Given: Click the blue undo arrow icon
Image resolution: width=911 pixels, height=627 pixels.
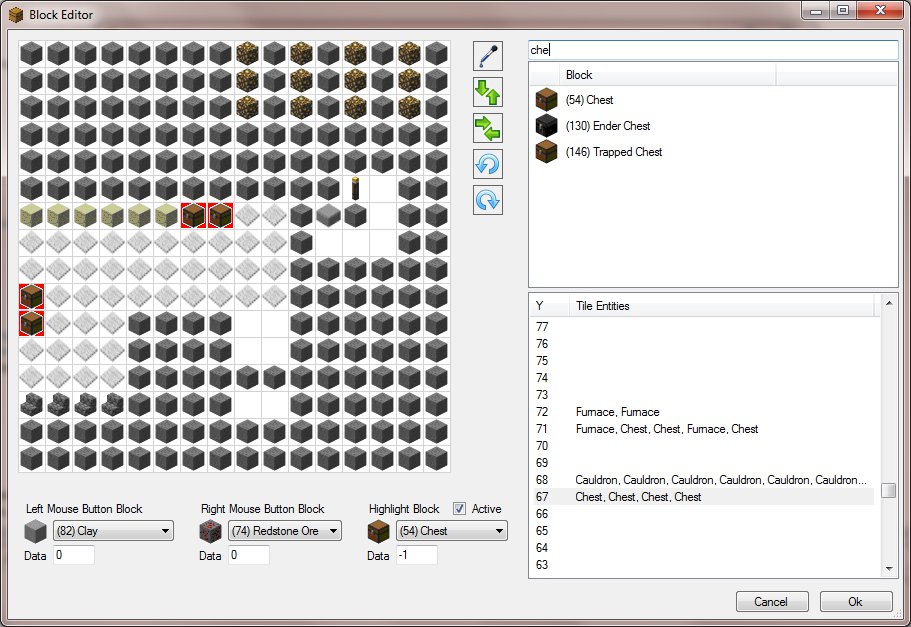Looking at the screenshot, I should tap(487, 164).
